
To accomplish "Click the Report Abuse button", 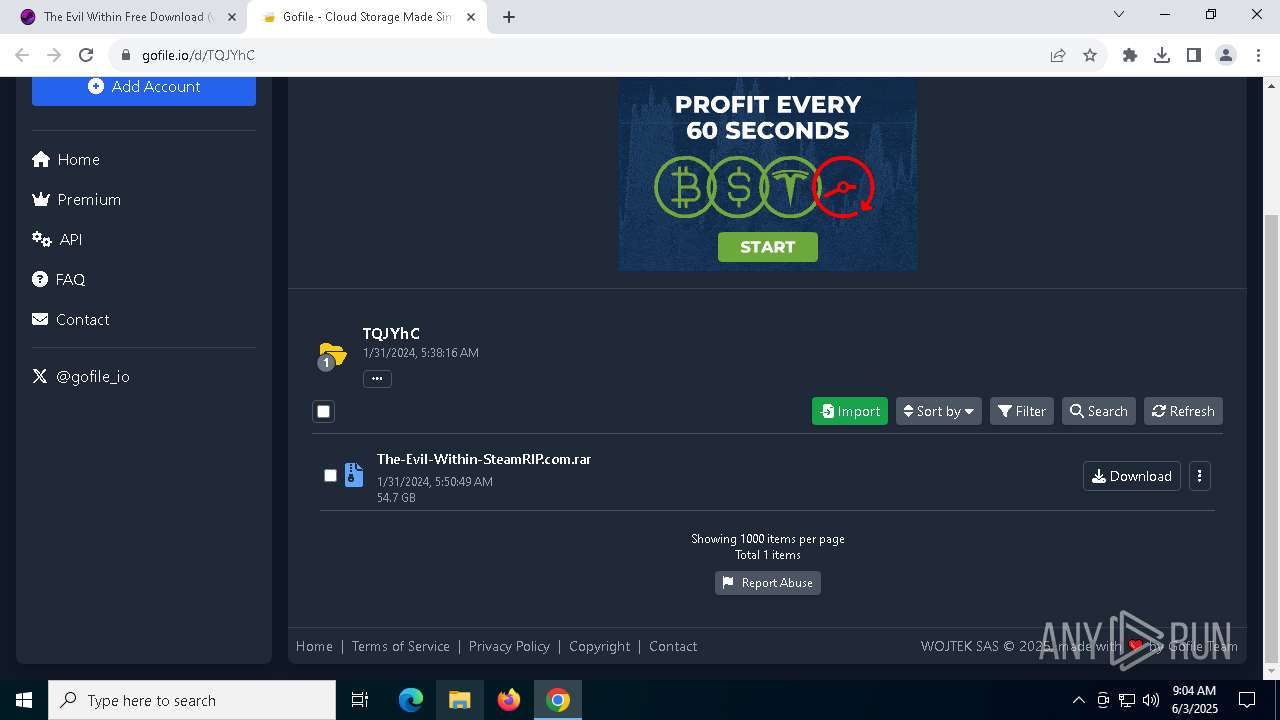I will [x=768, y=583].
